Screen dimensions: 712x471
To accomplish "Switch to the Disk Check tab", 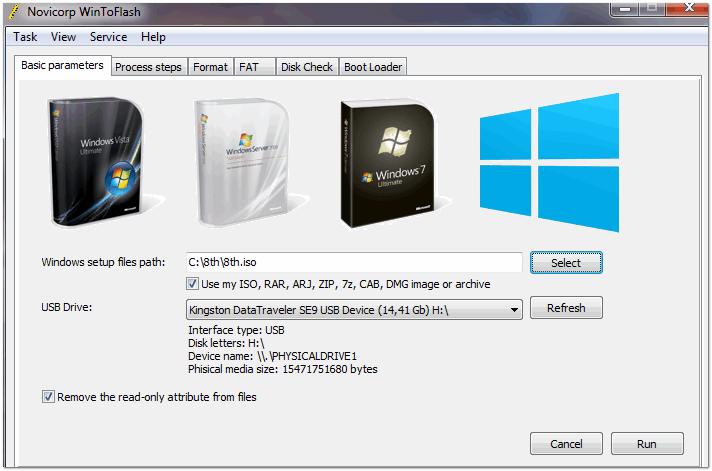I will 307,67.
